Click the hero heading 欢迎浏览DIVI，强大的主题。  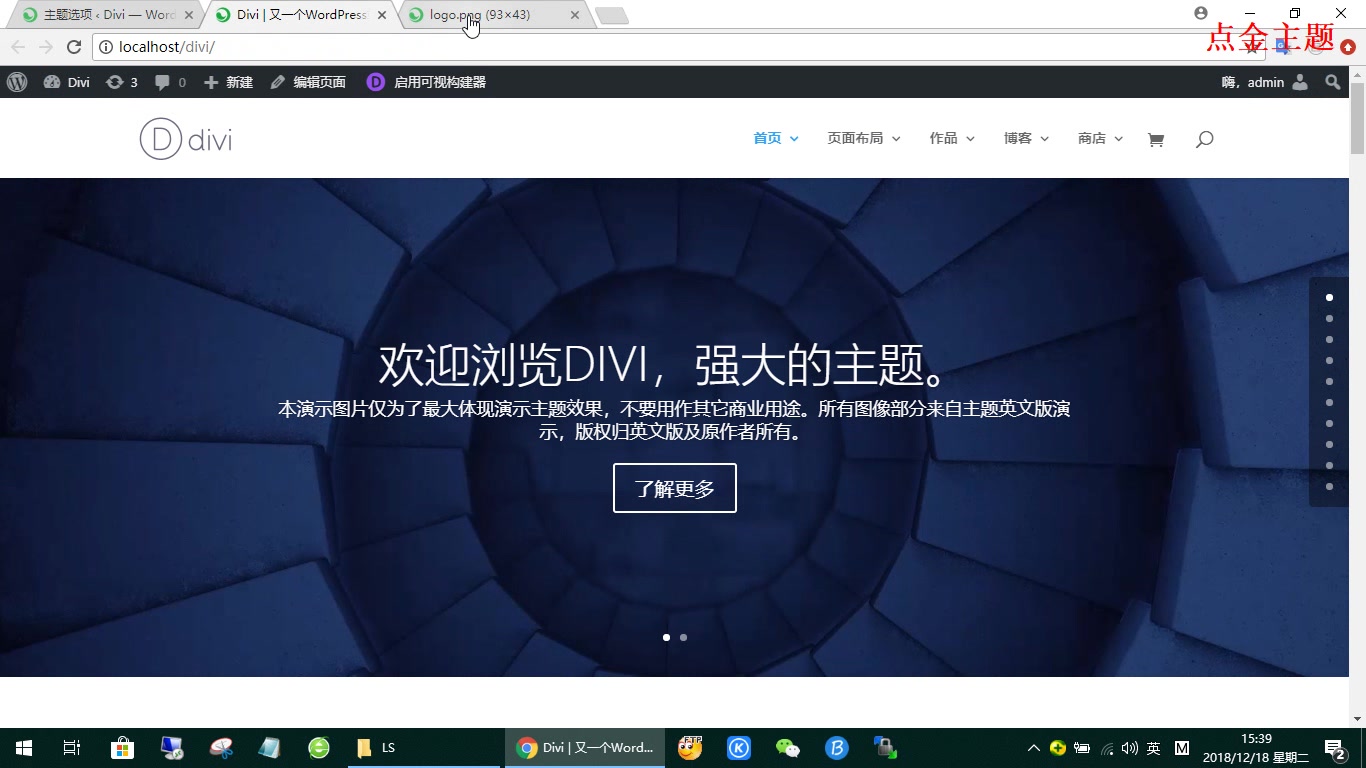click(664, 365)
